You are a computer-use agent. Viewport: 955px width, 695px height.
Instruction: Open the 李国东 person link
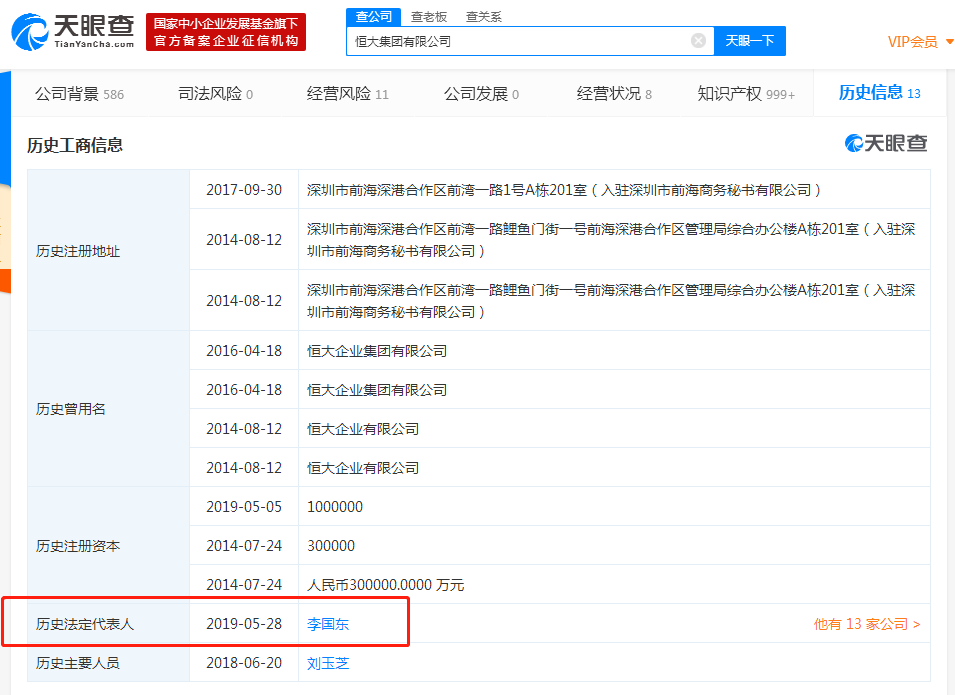328,624
